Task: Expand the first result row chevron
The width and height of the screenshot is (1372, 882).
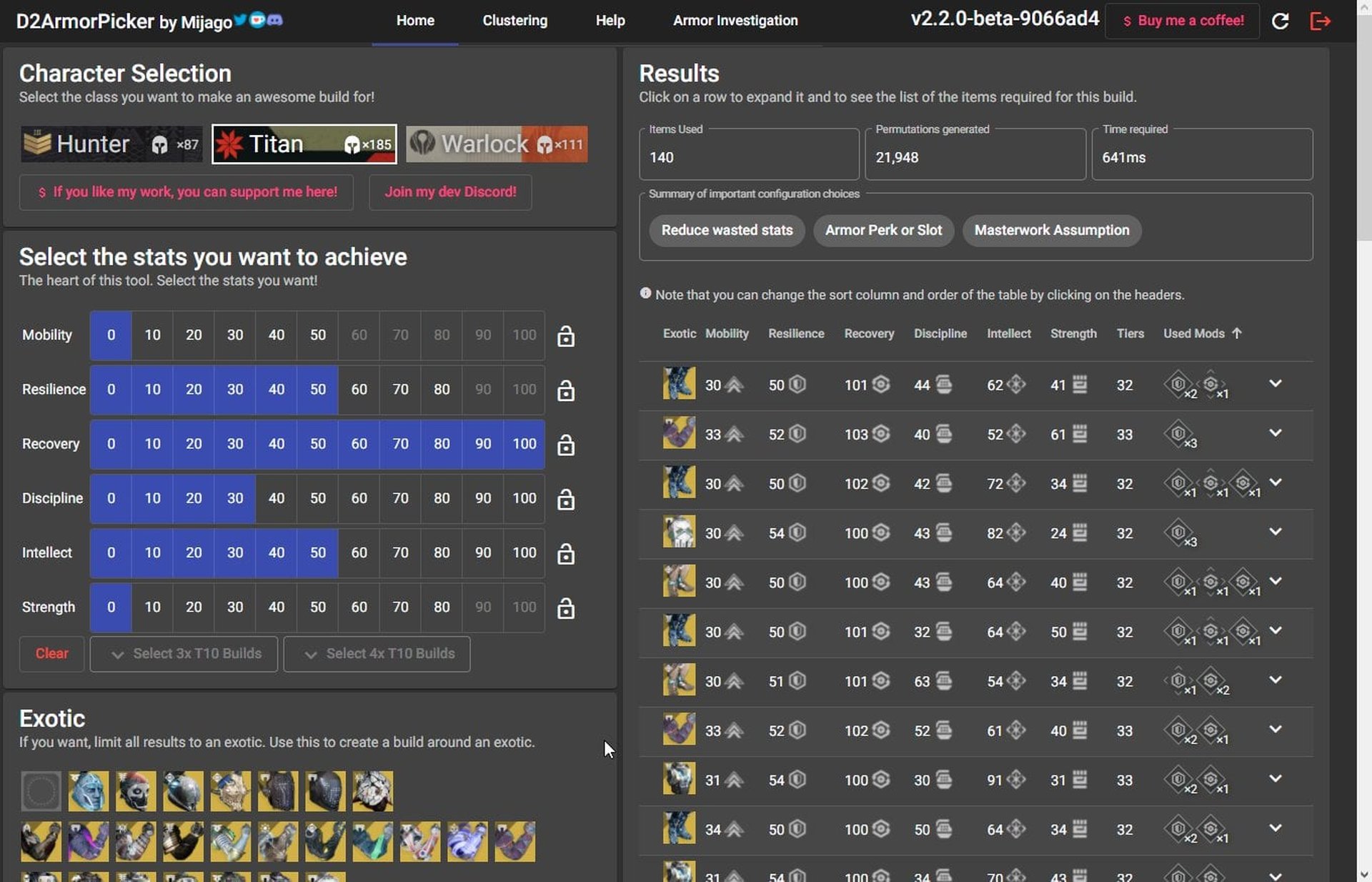Action: pos(1276,384)
